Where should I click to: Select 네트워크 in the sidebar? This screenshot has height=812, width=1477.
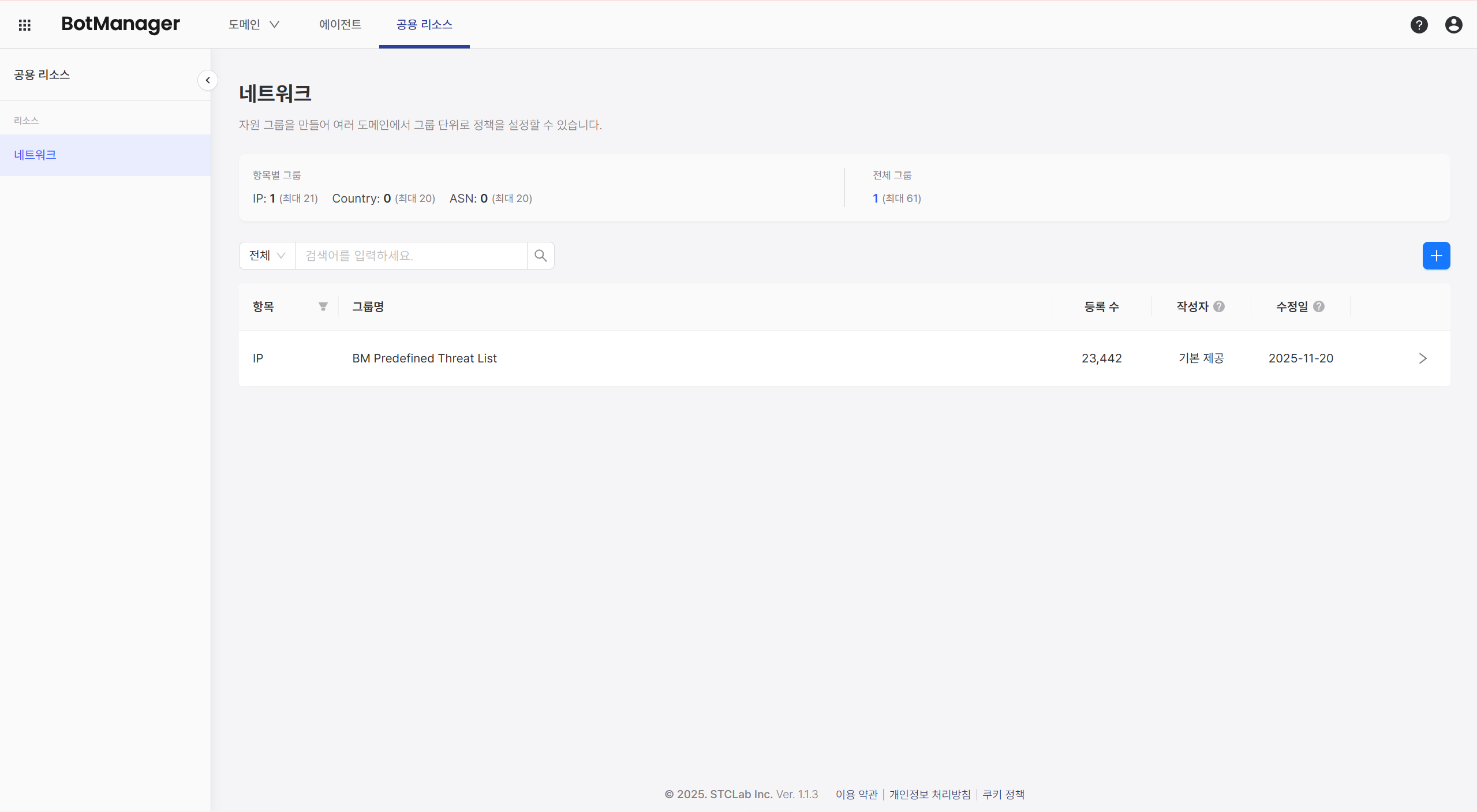click(35, 155)
